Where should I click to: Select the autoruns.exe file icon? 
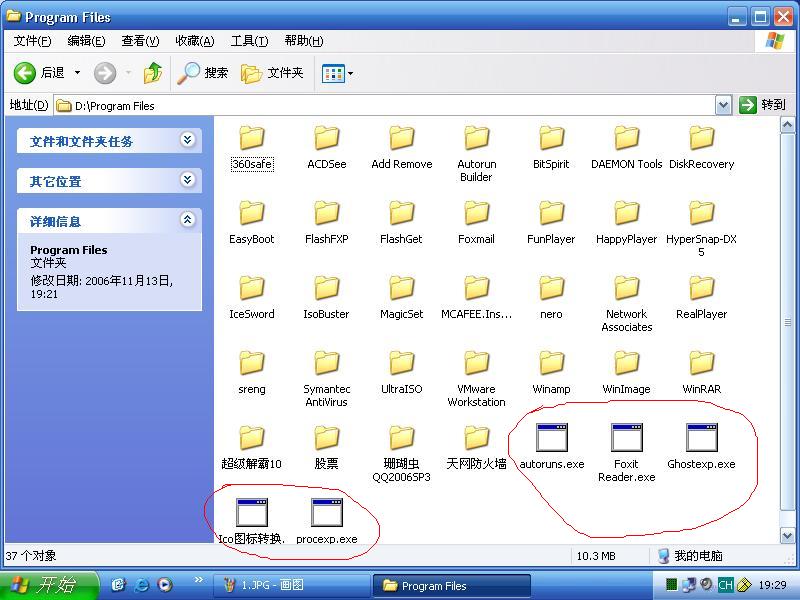[x=551, y=439]
